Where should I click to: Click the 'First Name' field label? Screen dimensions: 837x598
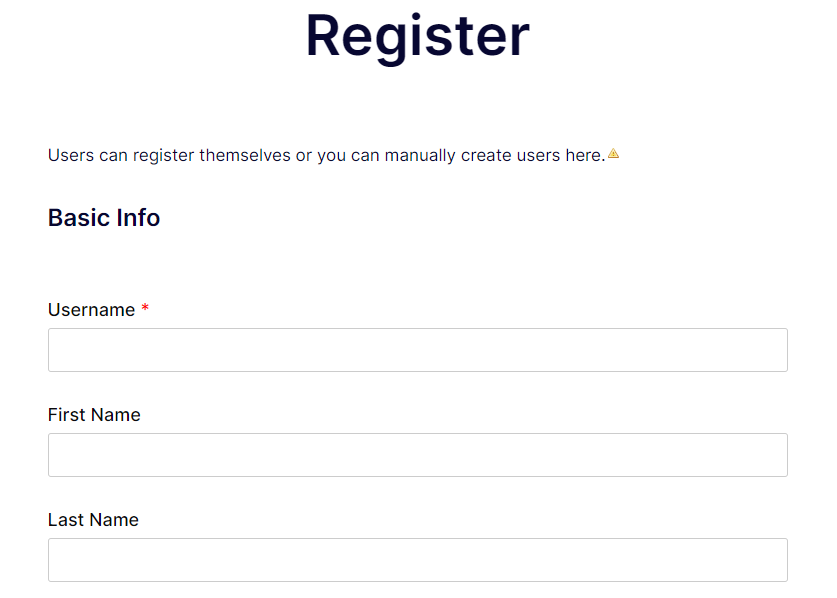tap(93, 414)
